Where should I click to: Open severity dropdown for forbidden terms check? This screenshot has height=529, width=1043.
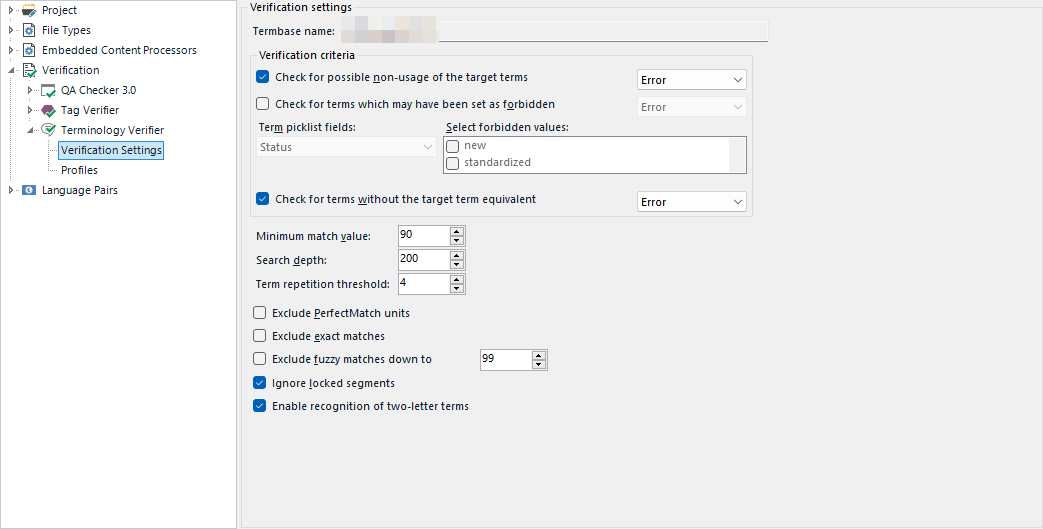pyautogui.click(x=692, y=107)
